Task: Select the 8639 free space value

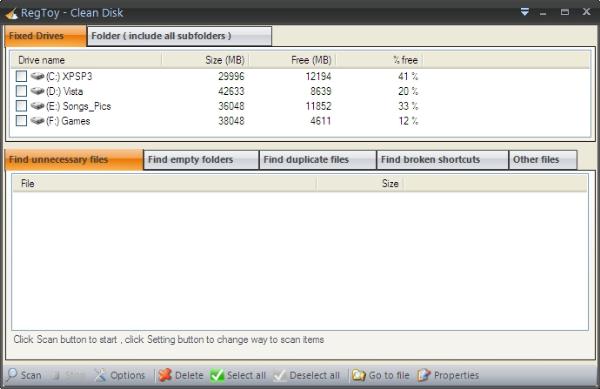Action: [321, 91]
